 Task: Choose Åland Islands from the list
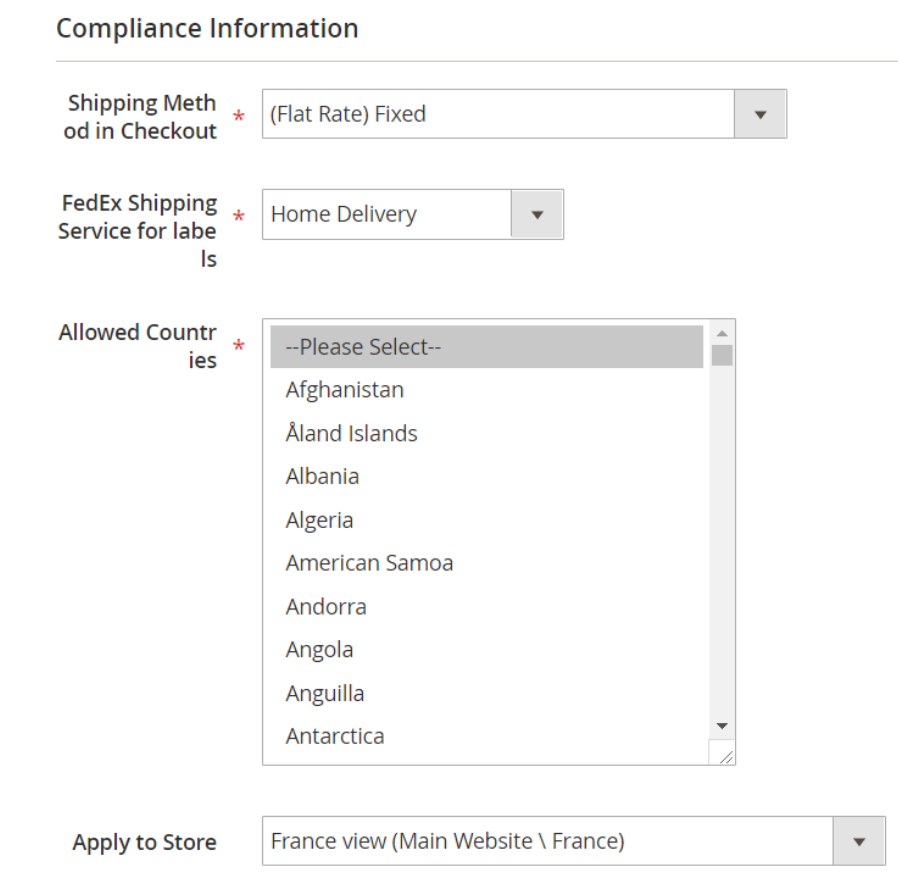(487, 433)
